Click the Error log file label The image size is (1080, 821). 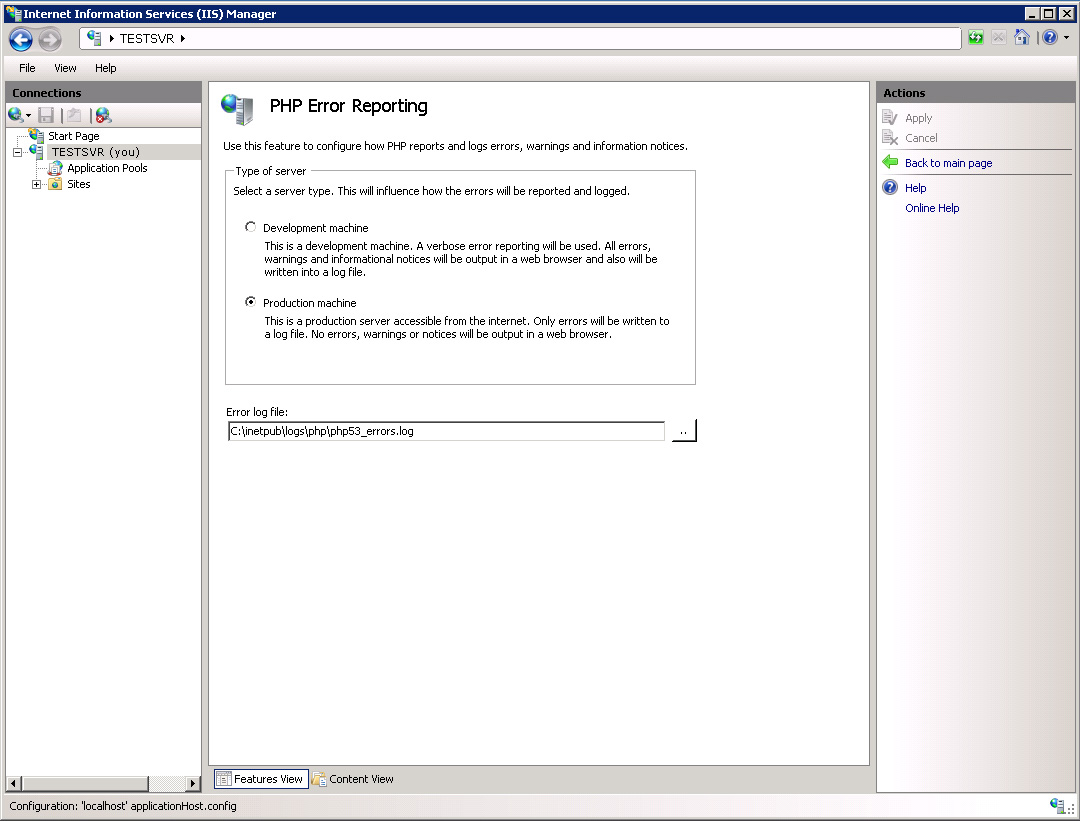pyautogui.click(x=257, y=412)
